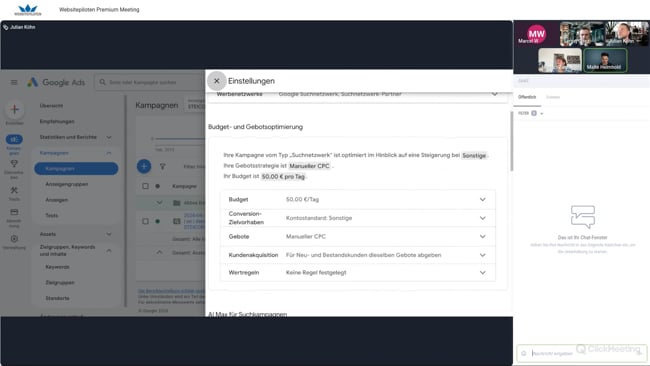Image resolution: width=650 pixels, height=366 pixels.
Task: Click the Manueller CPC chip
Action: point(309,166)
